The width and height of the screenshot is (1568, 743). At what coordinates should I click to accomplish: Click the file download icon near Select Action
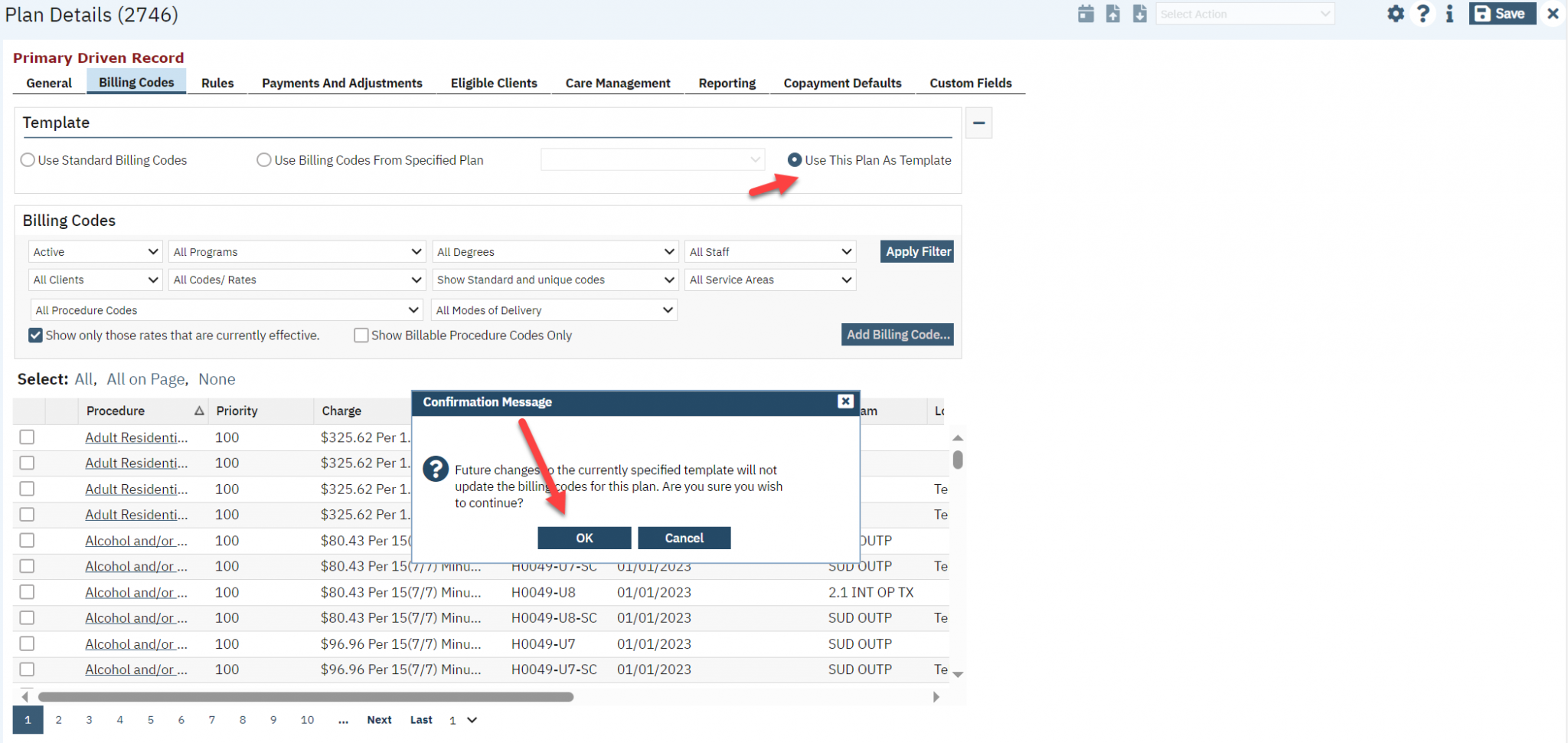click(x=1139, y=13)
